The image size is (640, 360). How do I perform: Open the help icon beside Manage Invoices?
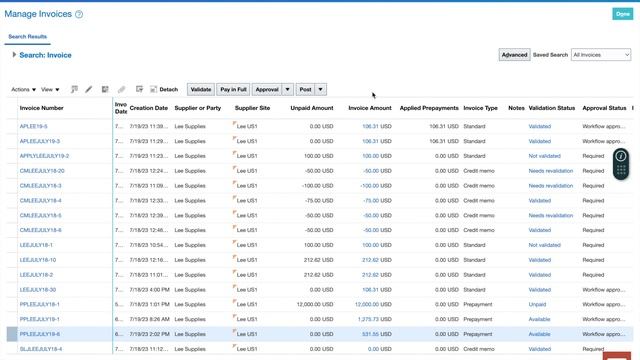(x=79, y=14)
